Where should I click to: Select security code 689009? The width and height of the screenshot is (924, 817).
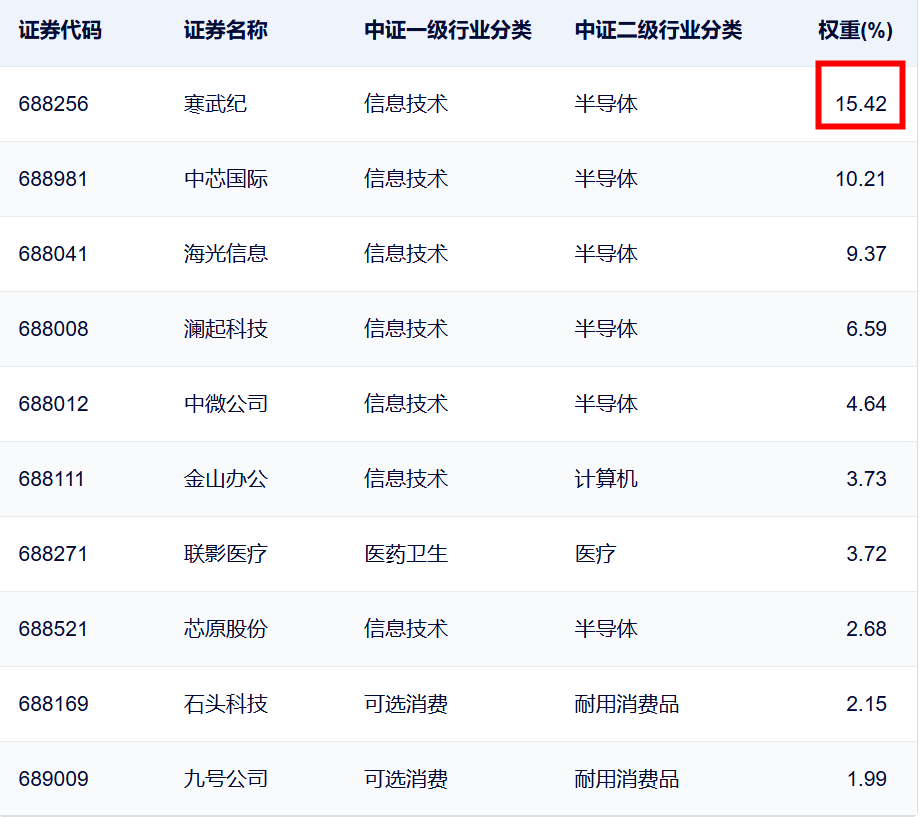[x=53, y=779]
